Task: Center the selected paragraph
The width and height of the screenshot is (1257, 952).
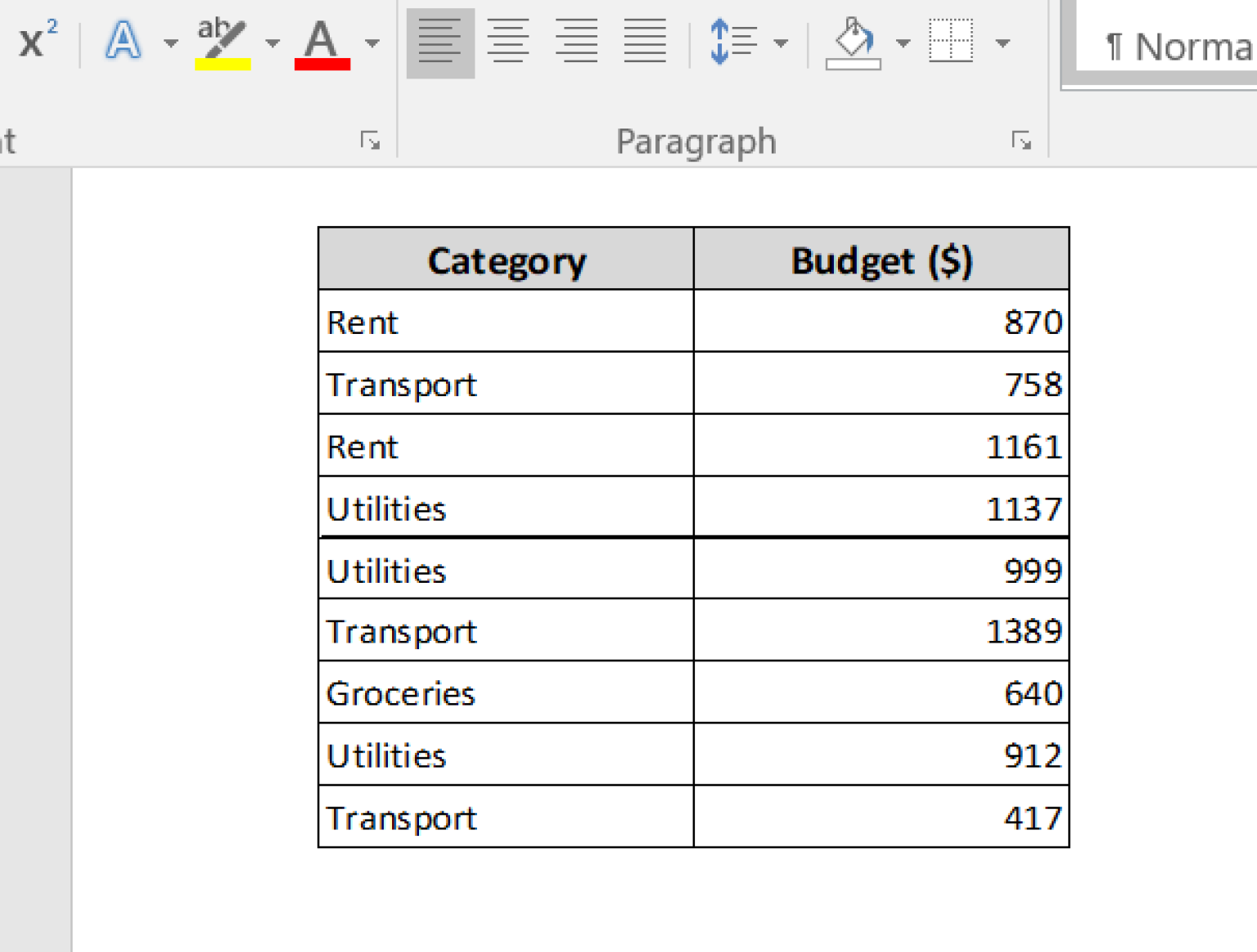Action: [508, 41]
